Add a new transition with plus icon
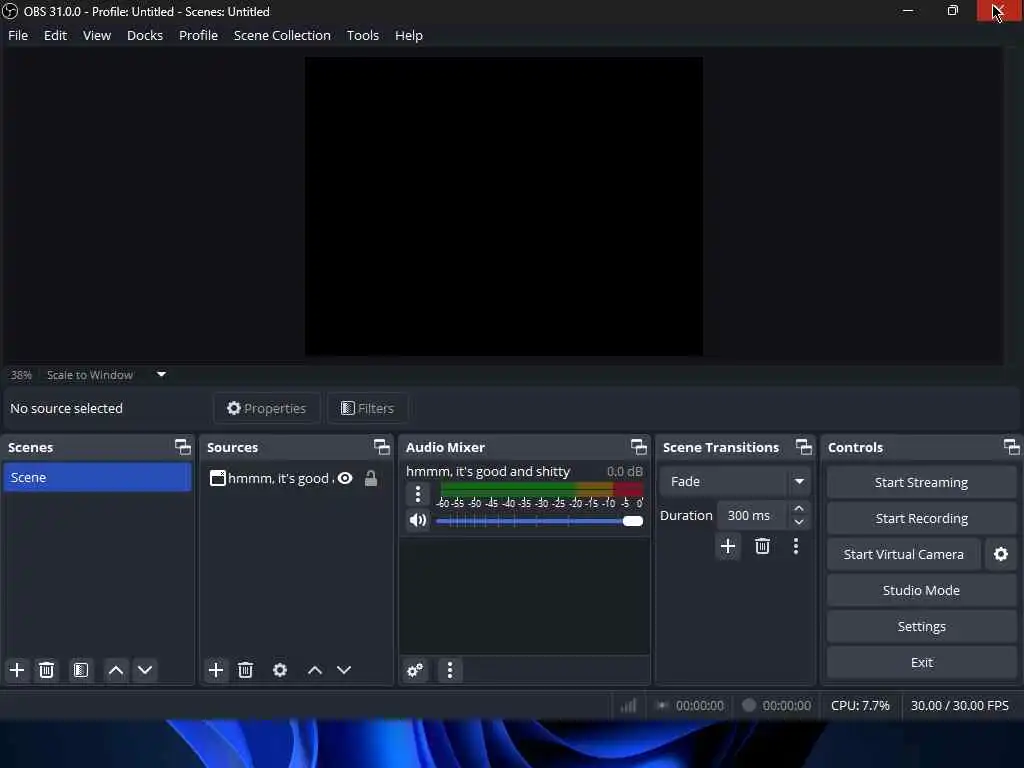Screen dimensions: 1024x768 pyautogui.click(x=728, y=546)
